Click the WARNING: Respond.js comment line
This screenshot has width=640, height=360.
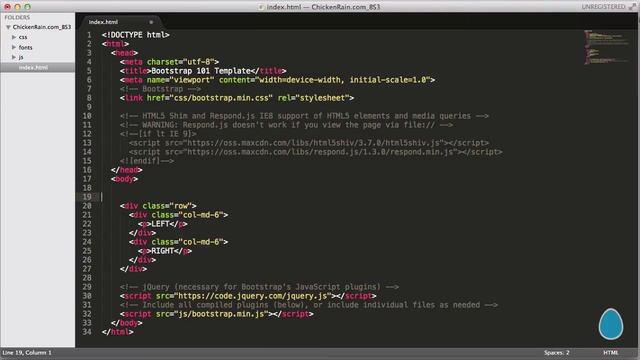pyautogui.click(x=287, y=125)
